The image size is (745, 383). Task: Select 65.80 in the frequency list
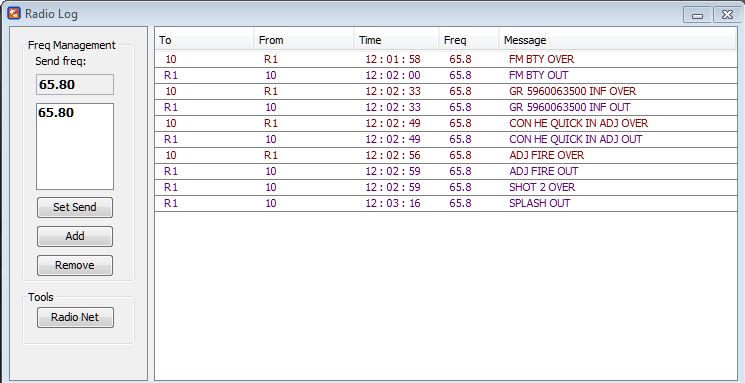coord(56,113)
